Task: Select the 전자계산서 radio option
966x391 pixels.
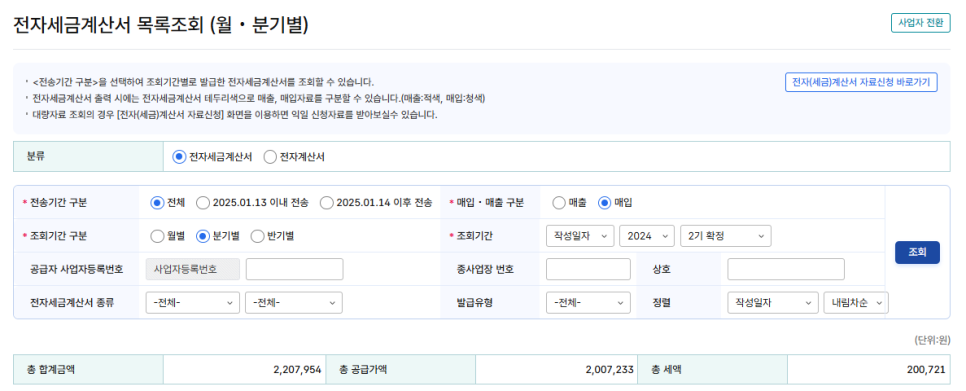Action: point(270,157)
